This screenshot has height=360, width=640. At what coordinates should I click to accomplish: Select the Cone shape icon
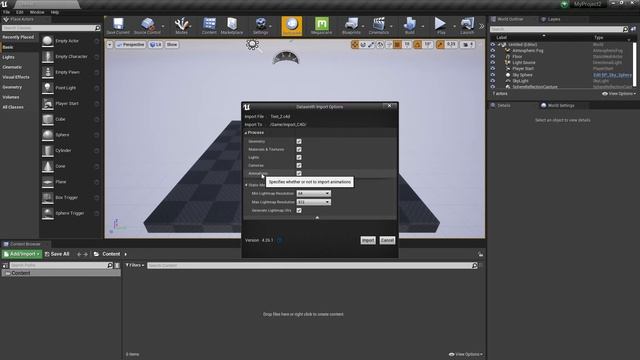pos(47,166)
